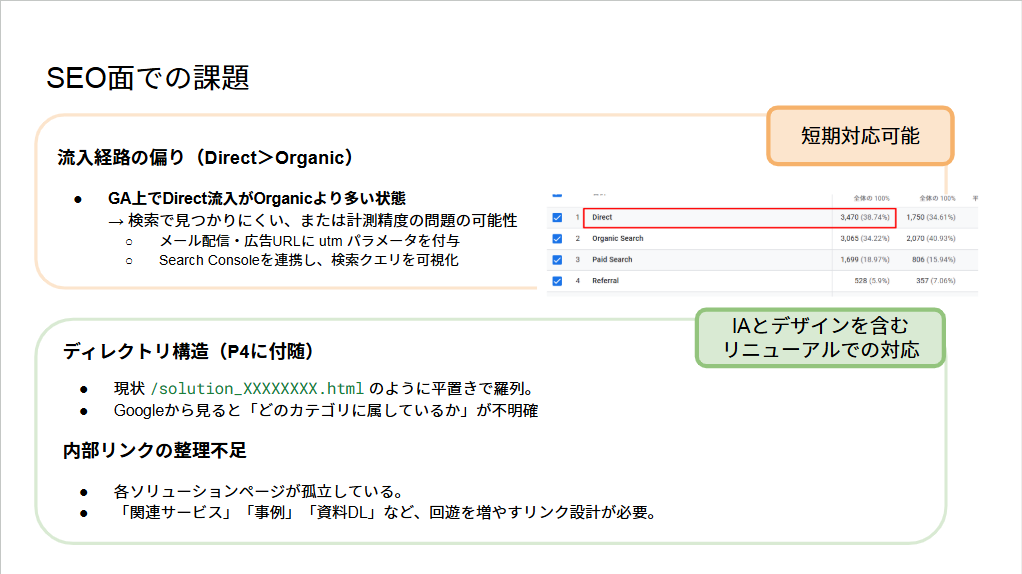Click the partially visible header checkbox

(x=557, y=196)
